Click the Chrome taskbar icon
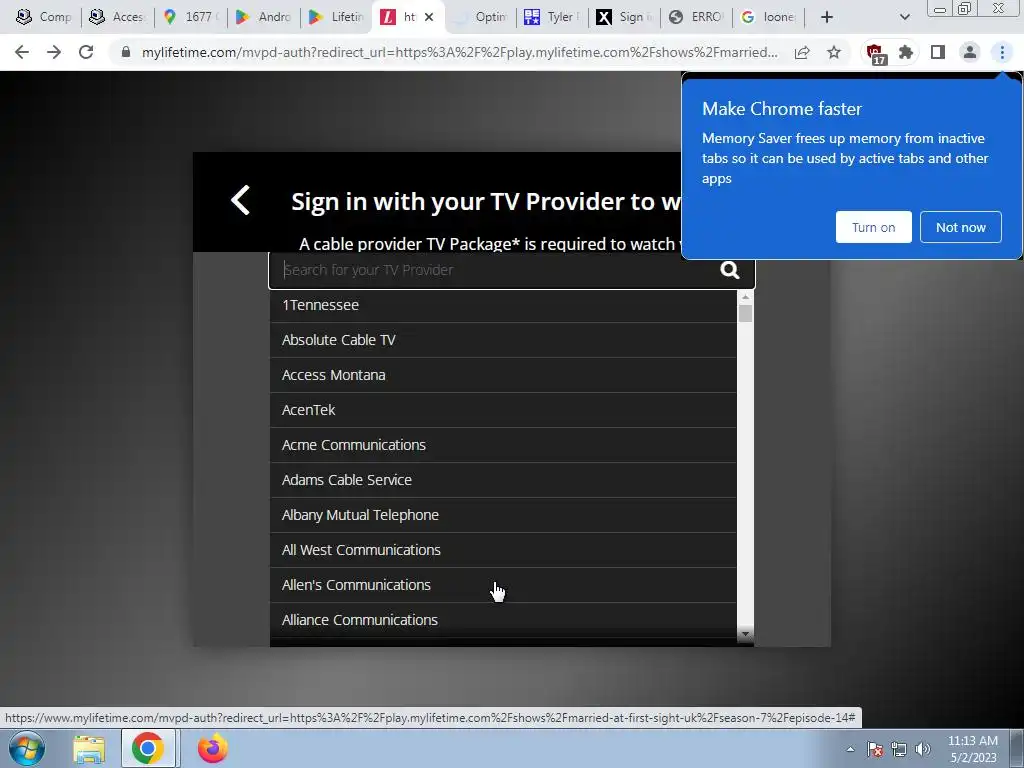The height and width of the screenshot is (768, 1024). pyautogui.click(x=148, y=748)
